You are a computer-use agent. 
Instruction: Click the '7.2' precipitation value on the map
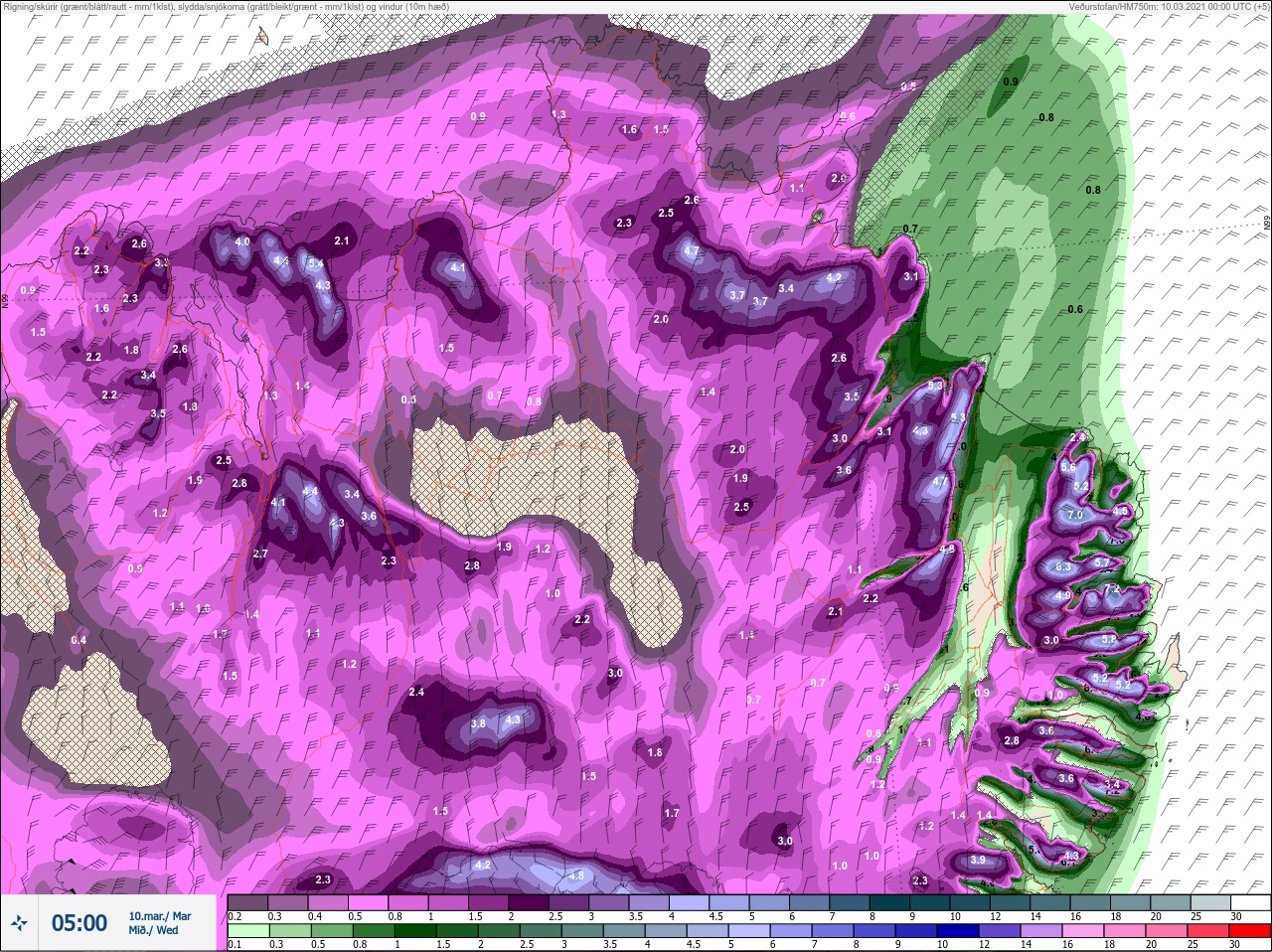pyautogui.click(x=1113, y=589)
